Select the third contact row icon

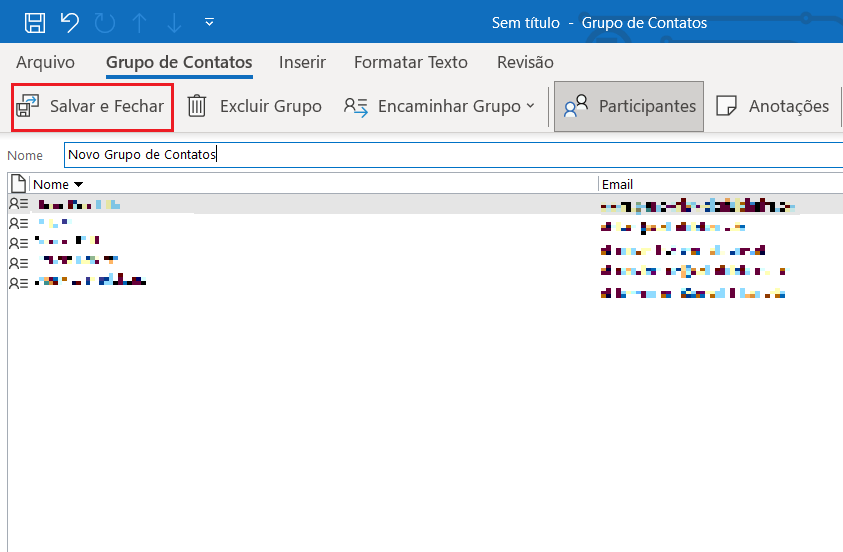(x=18, y=243)
